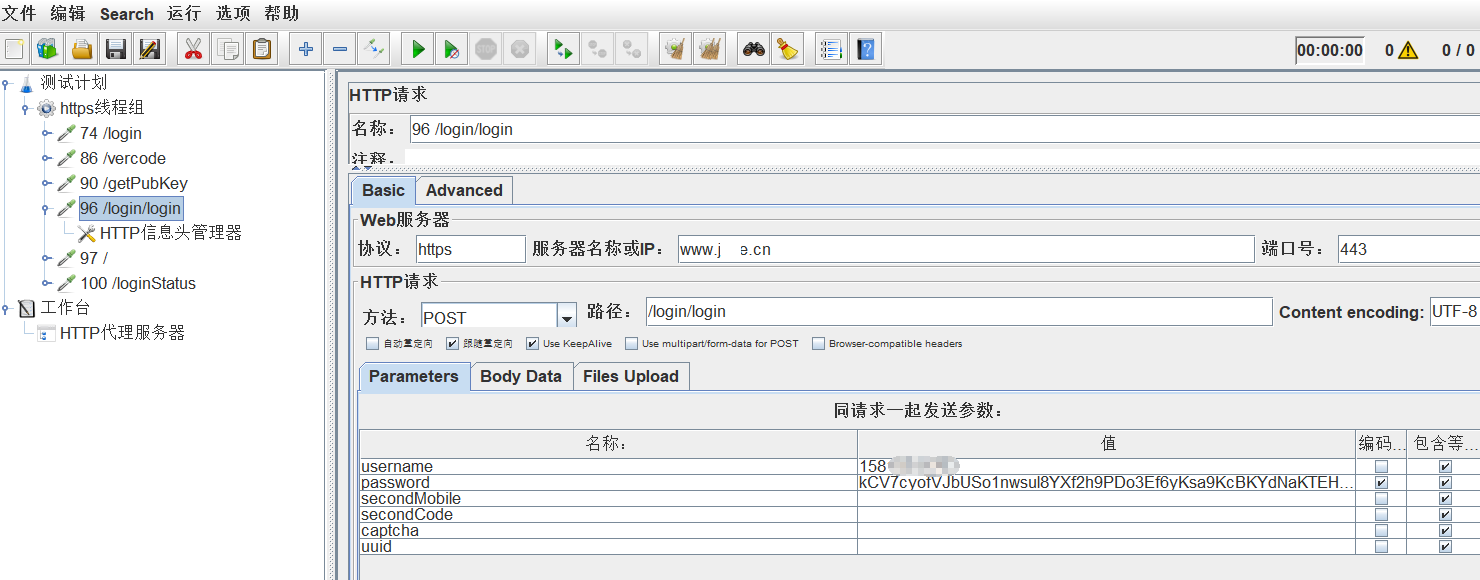This screenshot has height=580, width=1480.
Task: Toggle include-equals checkbox for captcha row
Action: point(1445,531)
